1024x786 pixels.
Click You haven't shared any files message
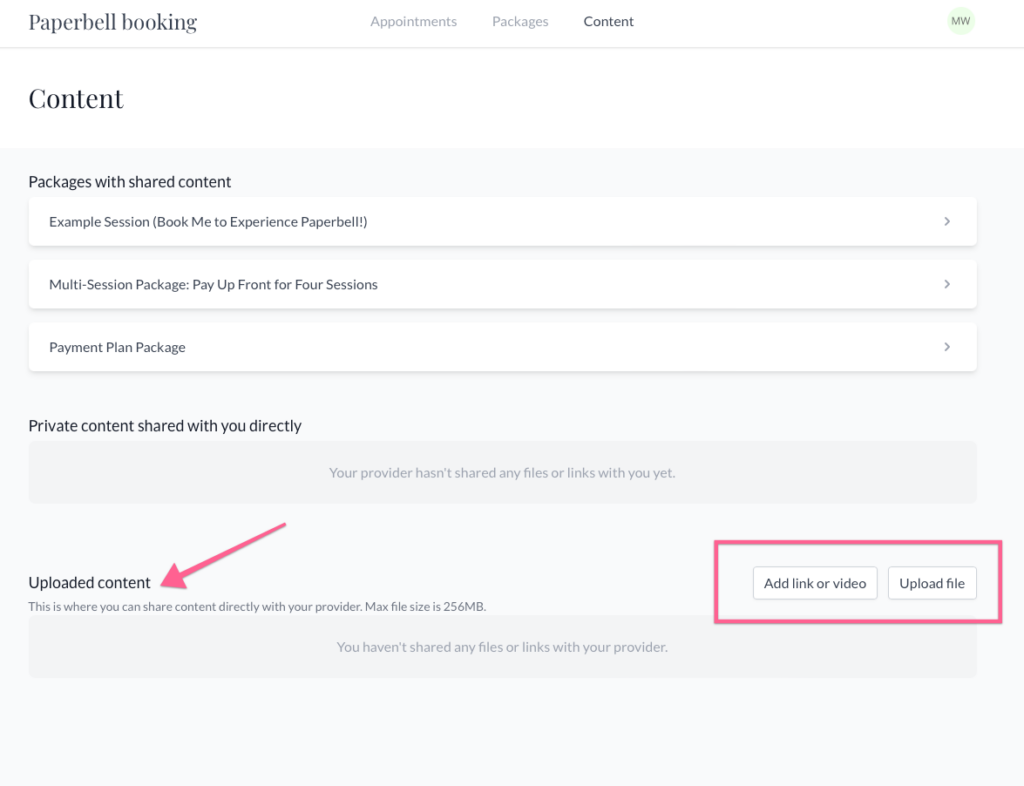pos(502,647)
